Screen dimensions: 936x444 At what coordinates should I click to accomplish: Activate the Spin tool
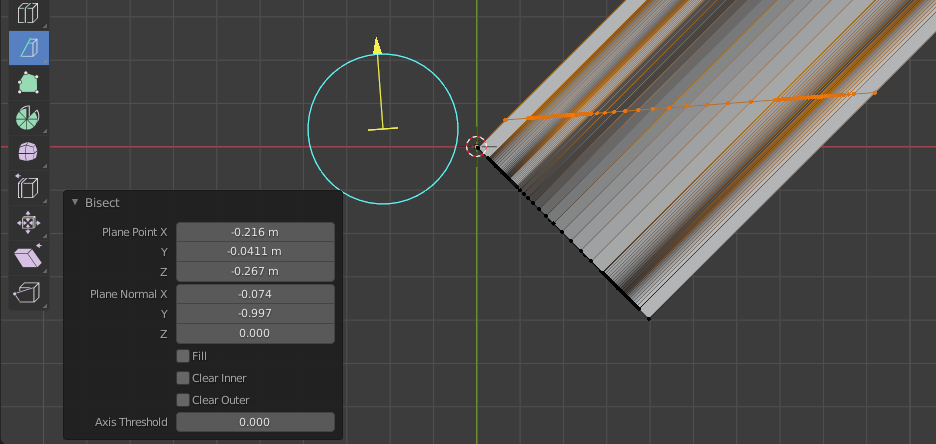pos(28,118)
